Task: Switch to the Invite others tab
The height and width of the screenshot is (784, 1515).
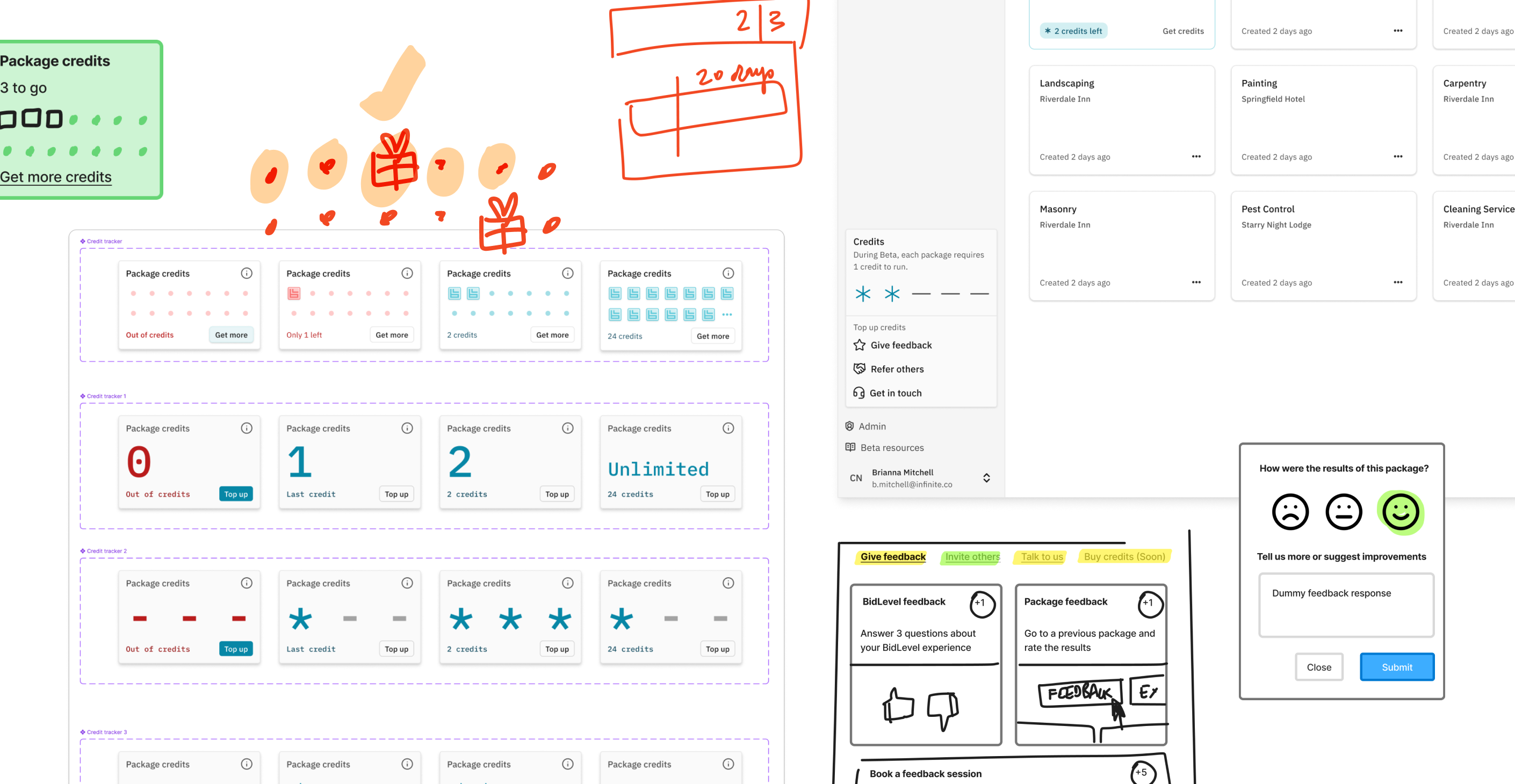Action: [970, 557]
